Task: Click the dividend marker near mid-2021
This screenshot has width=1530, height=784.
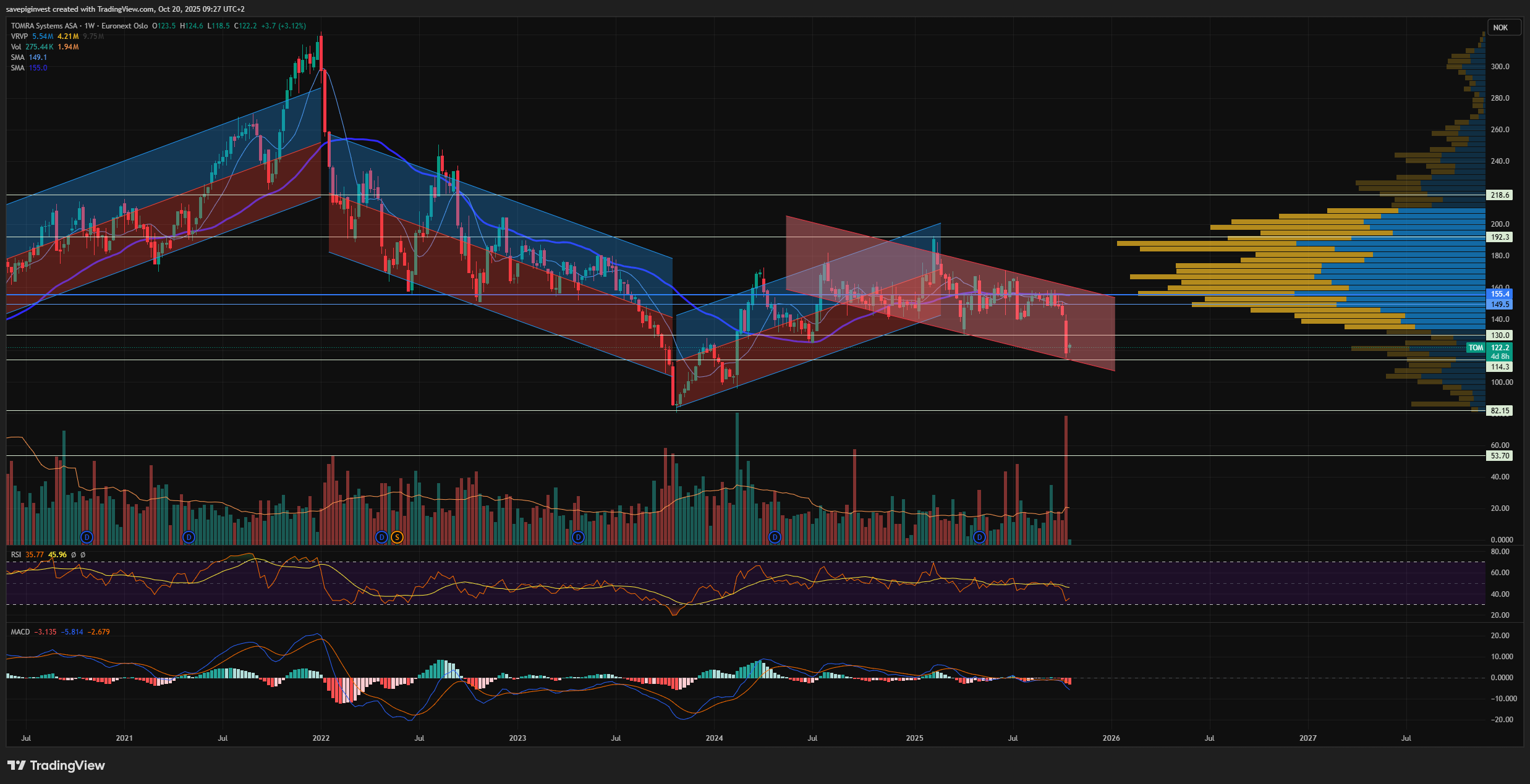Action: coord(189,537)
